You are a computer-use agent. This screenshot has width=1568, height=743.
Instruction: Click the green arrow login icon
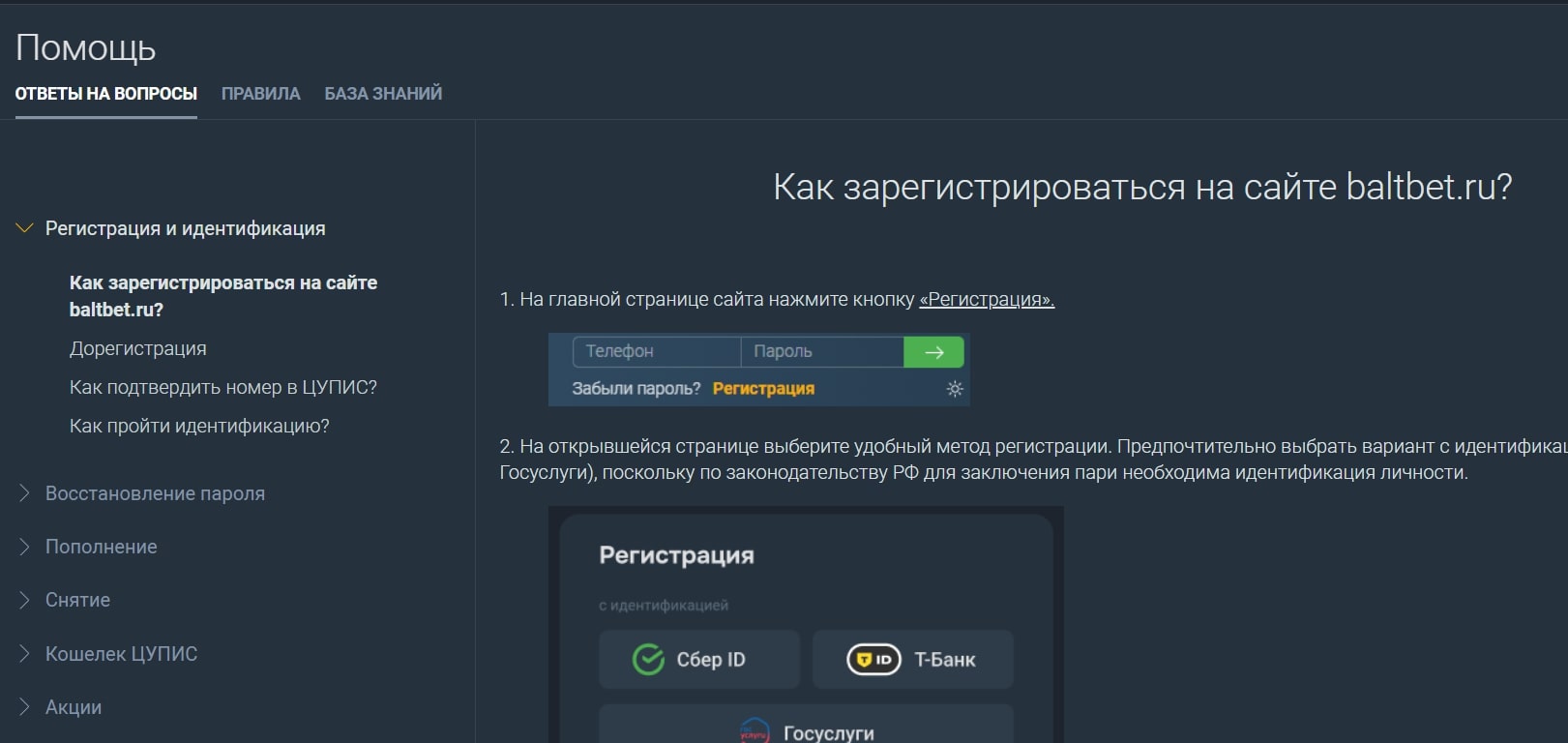click(x=933, y=352)
